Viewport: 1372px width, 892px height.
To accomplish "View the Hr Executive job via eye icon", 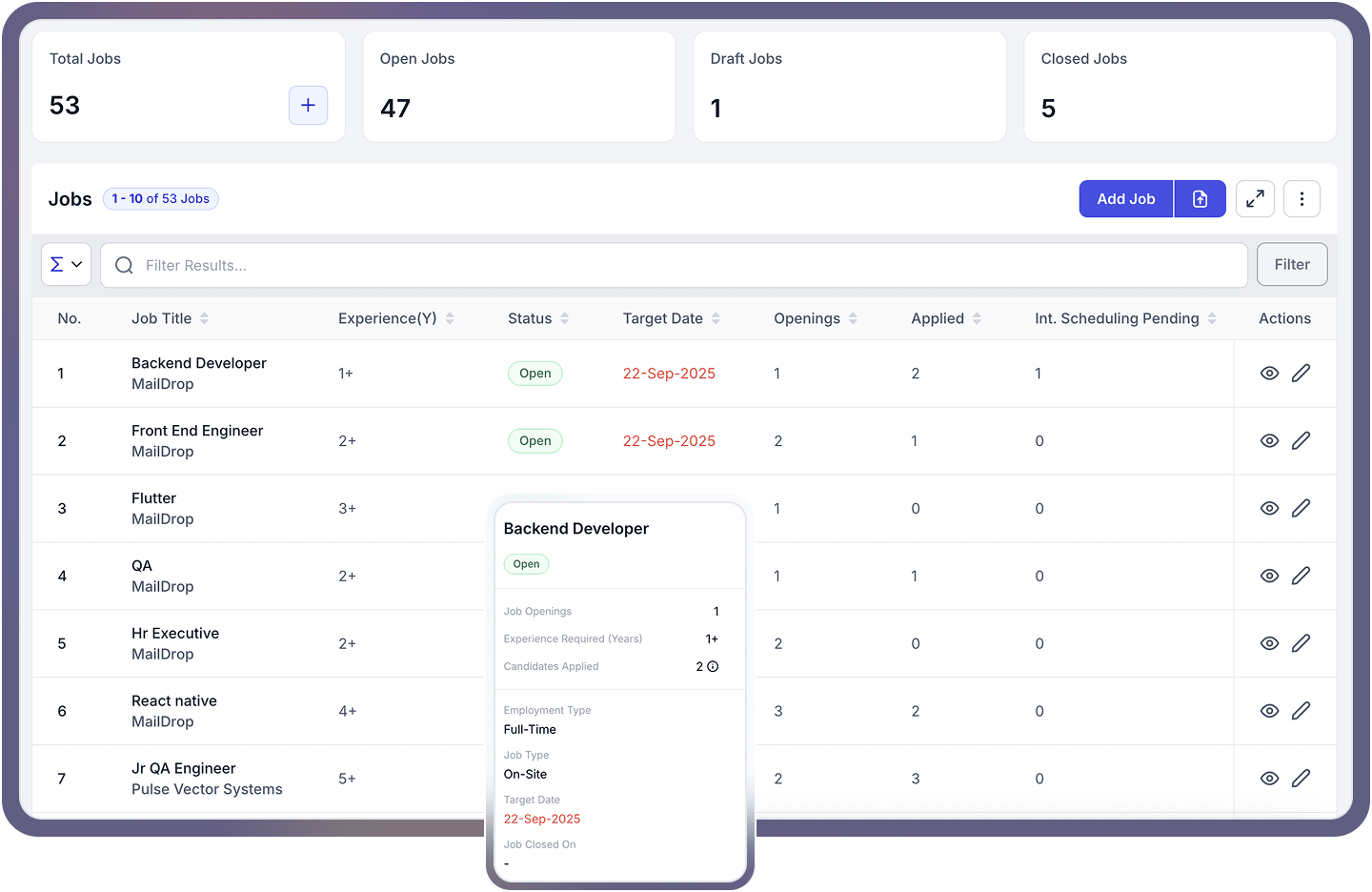I will point(1269,643).
